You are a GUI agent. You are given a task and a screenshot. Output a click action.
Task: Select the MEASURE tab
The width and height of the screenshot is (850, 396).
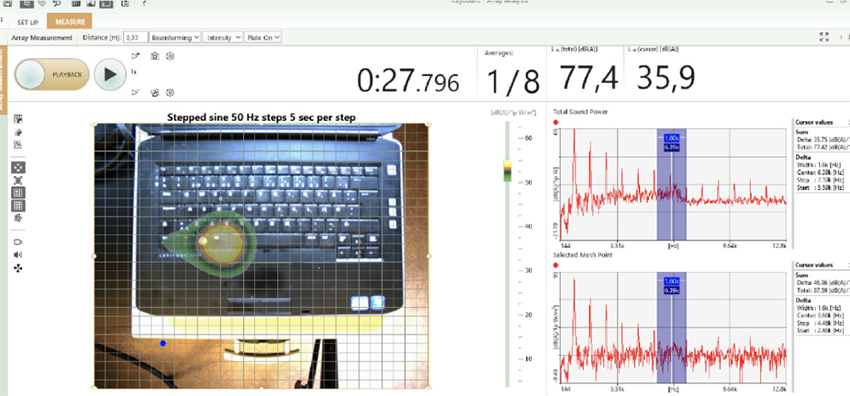[x=70, y=22]
